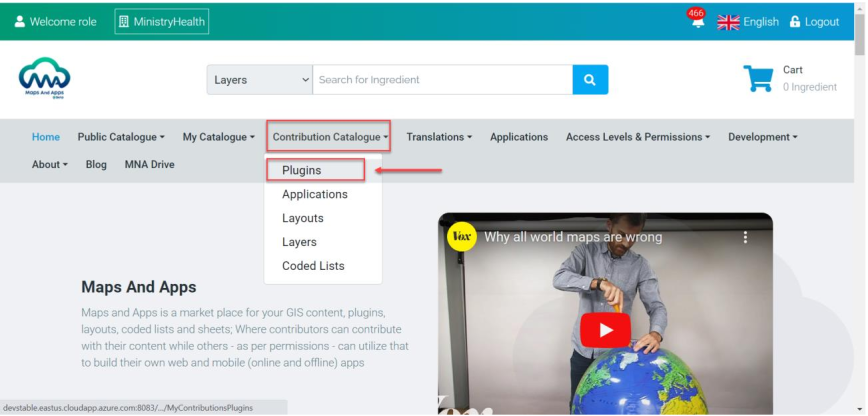This screenshot has height=416, width=868.
Task: Choose Layouts from the dropdown
Action: (x=303, y=218)
